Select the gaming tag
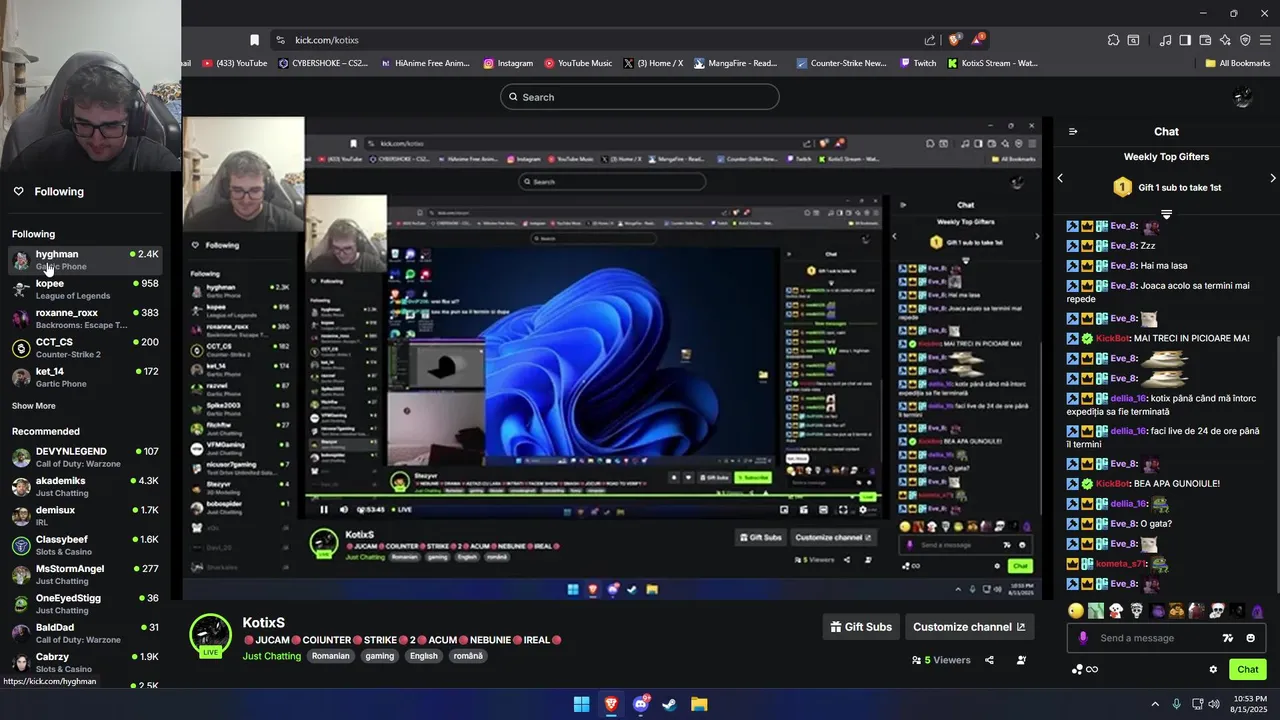The width and height of the screenshot is (1280, 720). click(380, 656)
